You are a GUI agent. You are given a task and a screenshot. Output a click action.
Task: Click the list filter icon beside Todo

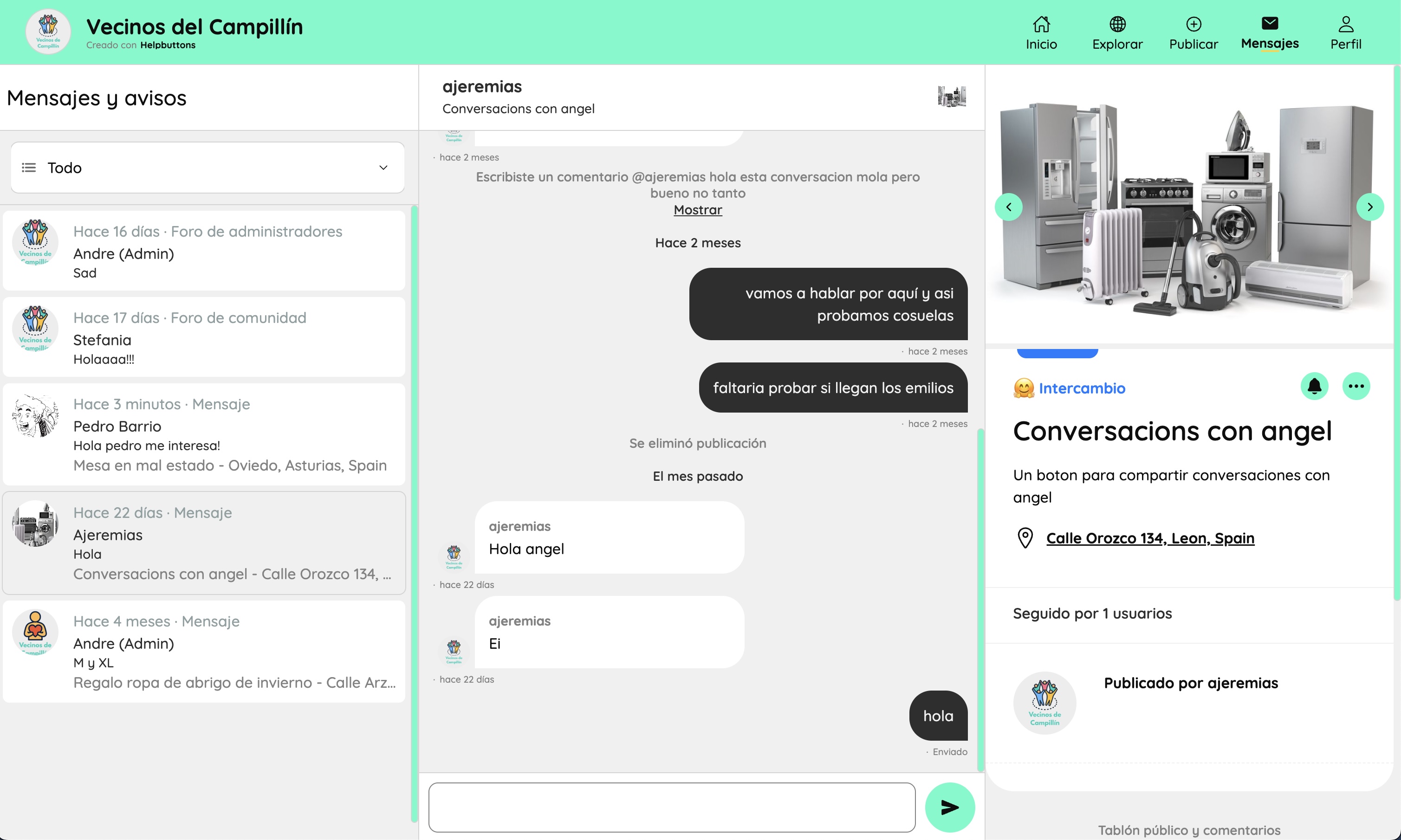[x=29, y=168]
